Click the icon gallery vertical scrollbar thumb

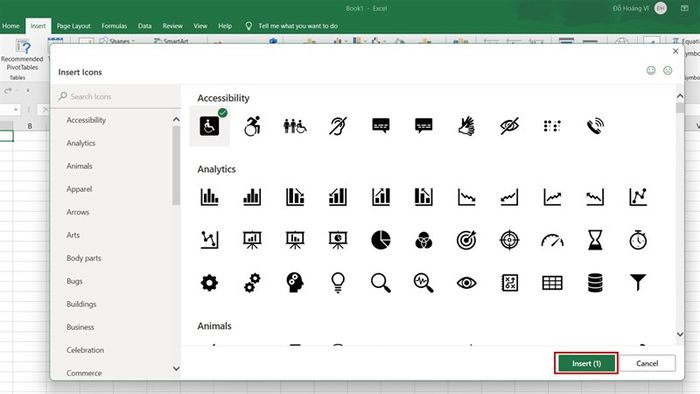pos(680,108)
